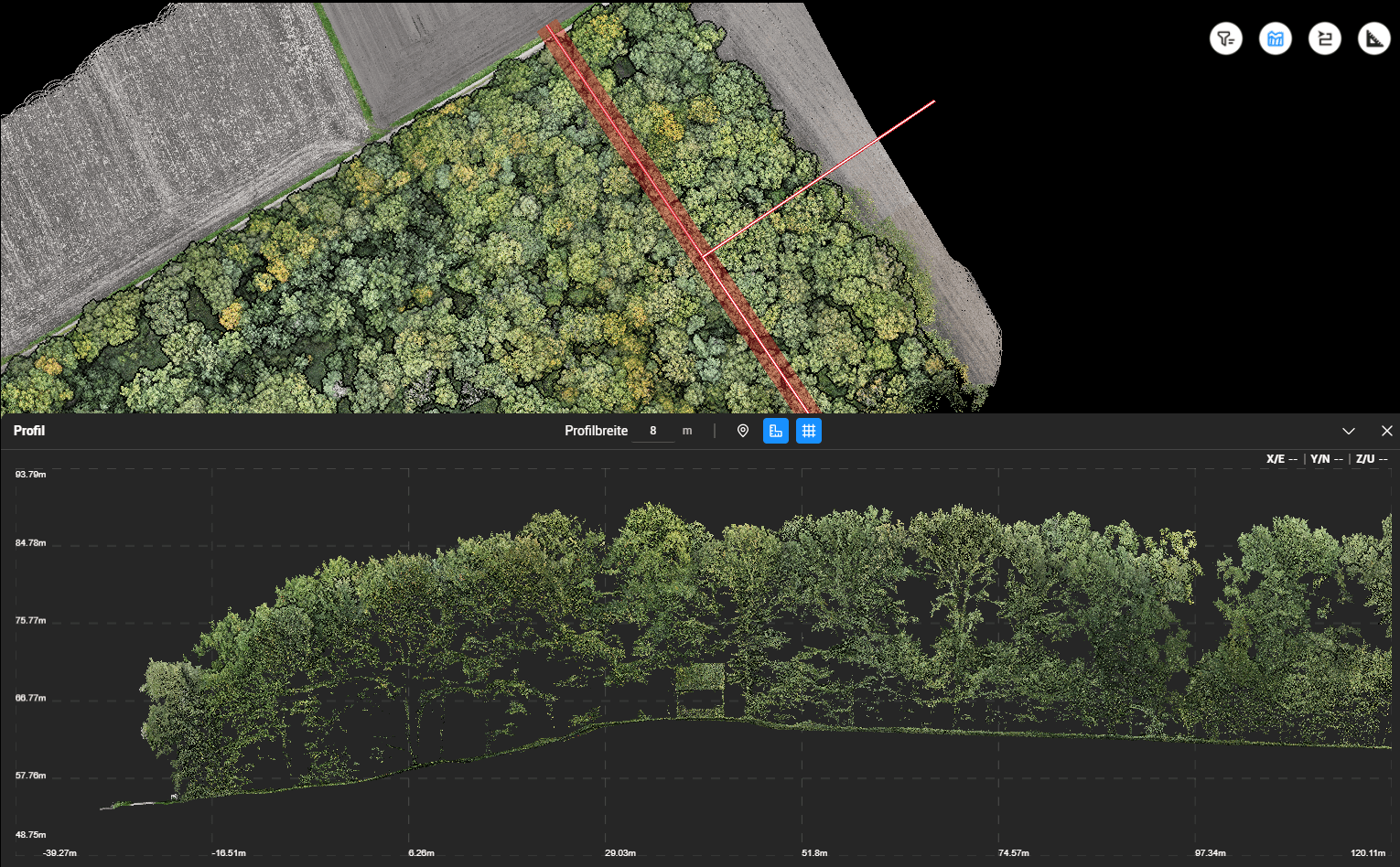Click the 74.57m distance axis label

[x=1014, y=853]
